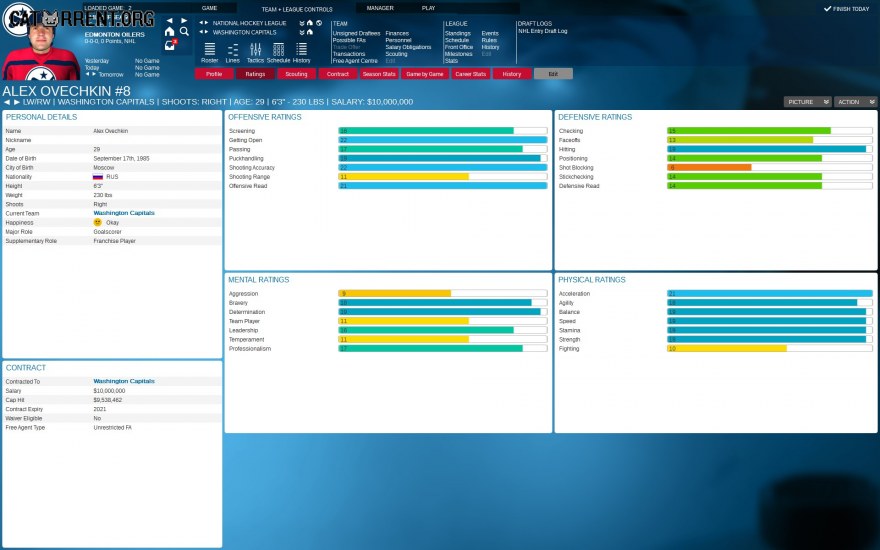Click the Alex Ovechkin player photo
The height and width of the screenshot is (550, 880).
(40, 52)
